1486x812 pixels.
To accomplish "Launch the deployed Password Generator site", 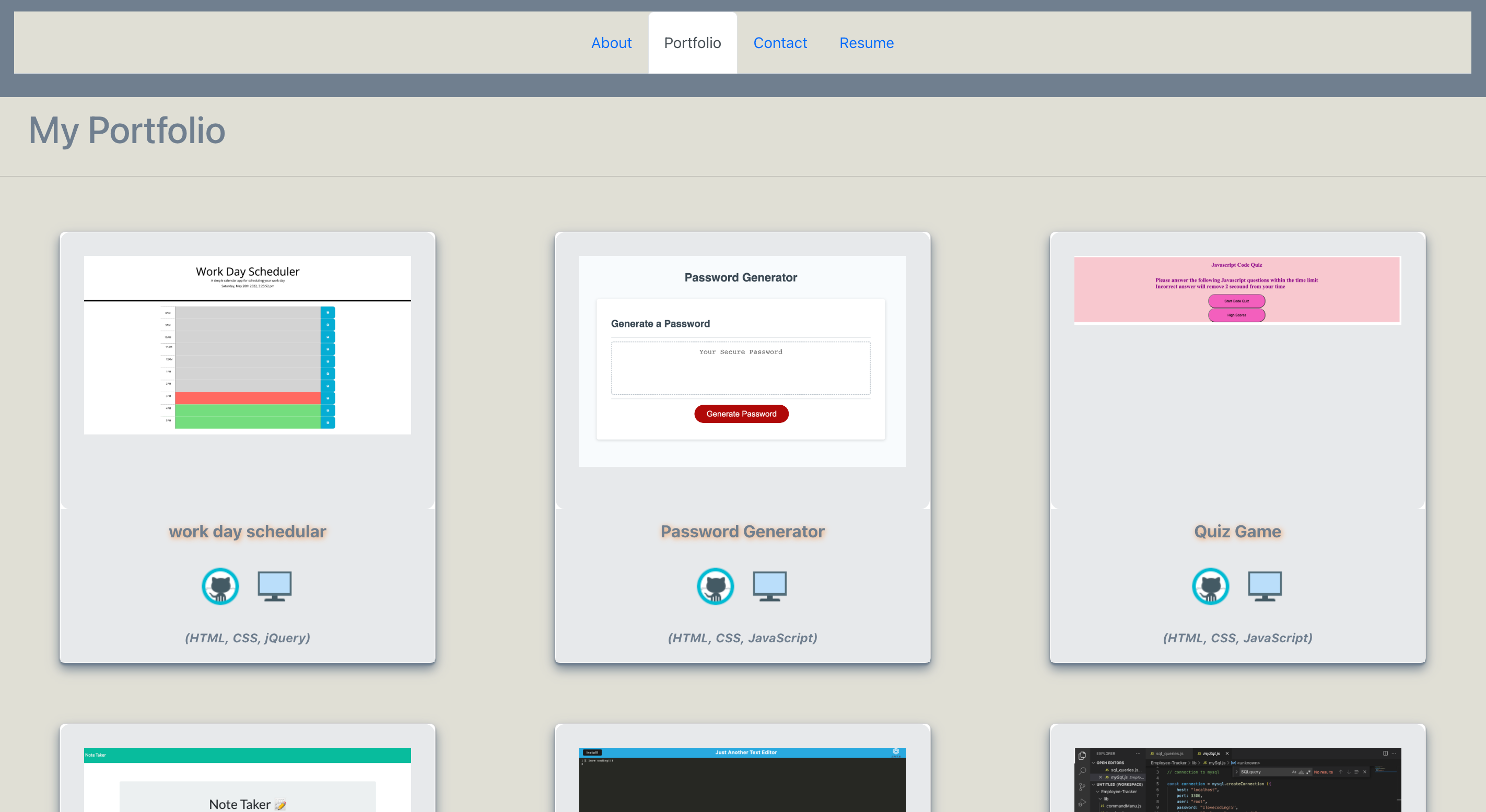I will click(x=769, y=586).
